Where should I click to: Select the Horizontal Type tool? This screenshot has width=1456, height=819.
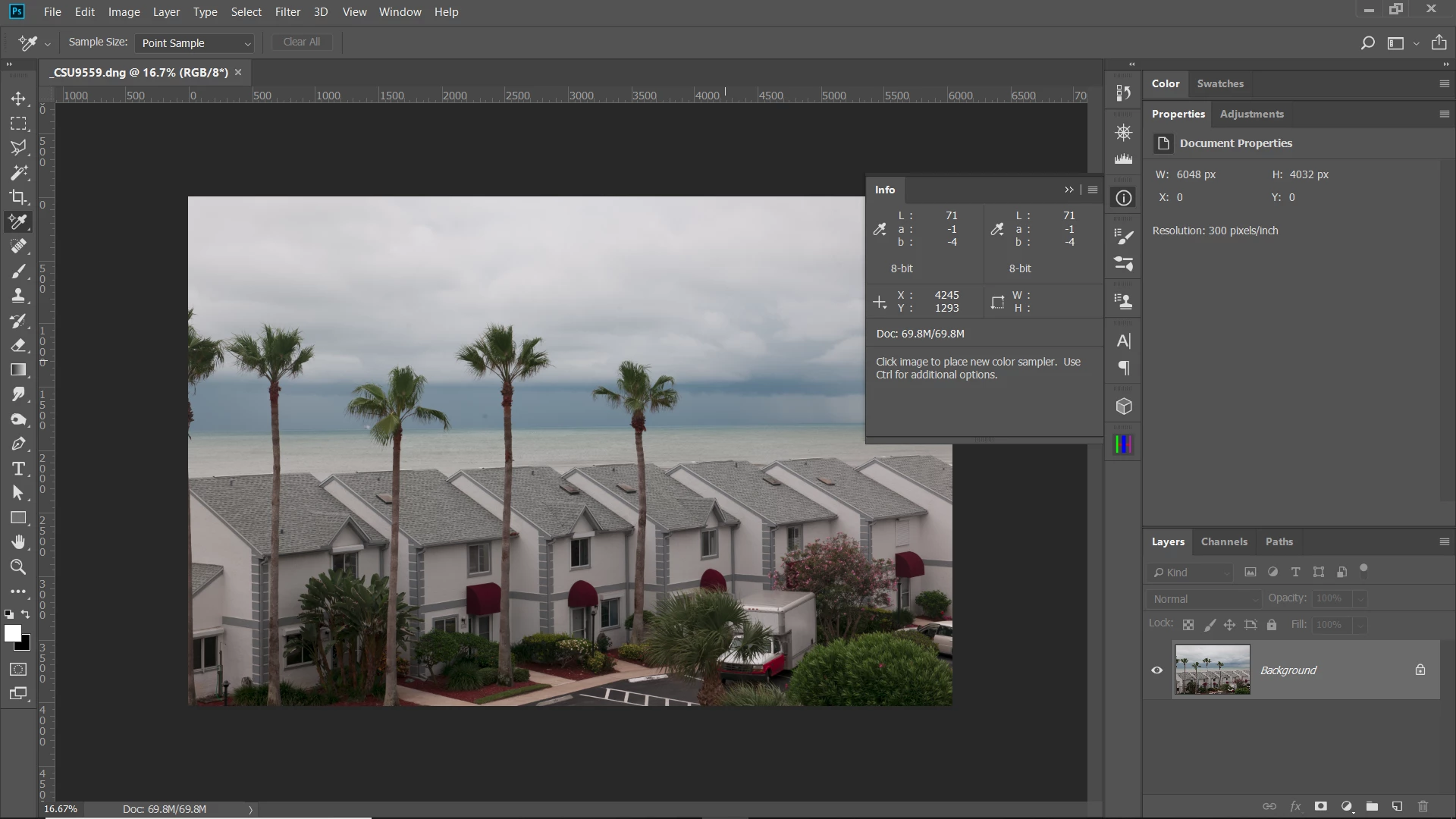point(18,469)
